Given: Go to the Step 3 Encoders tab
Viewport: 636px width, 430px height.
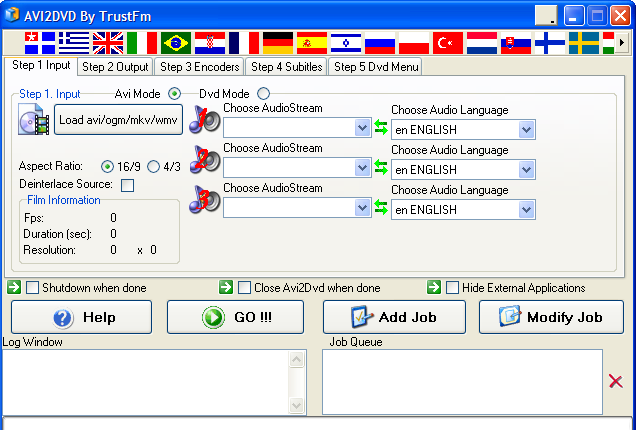Looking at the screenshot, I should click(200, 67).
